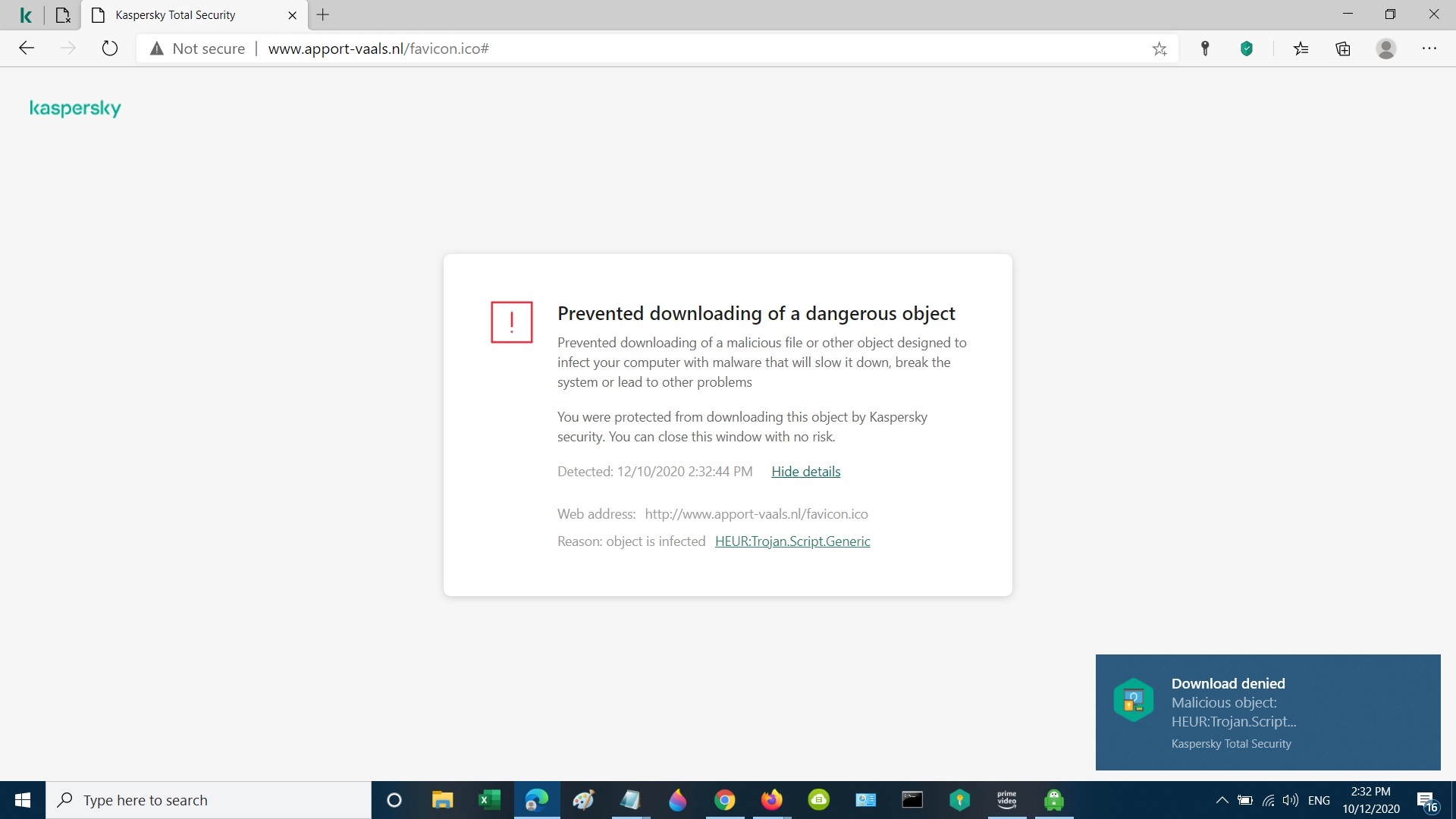
Task: Click the favorites/collections icon in toolbar
Action: coord(1300,48)
